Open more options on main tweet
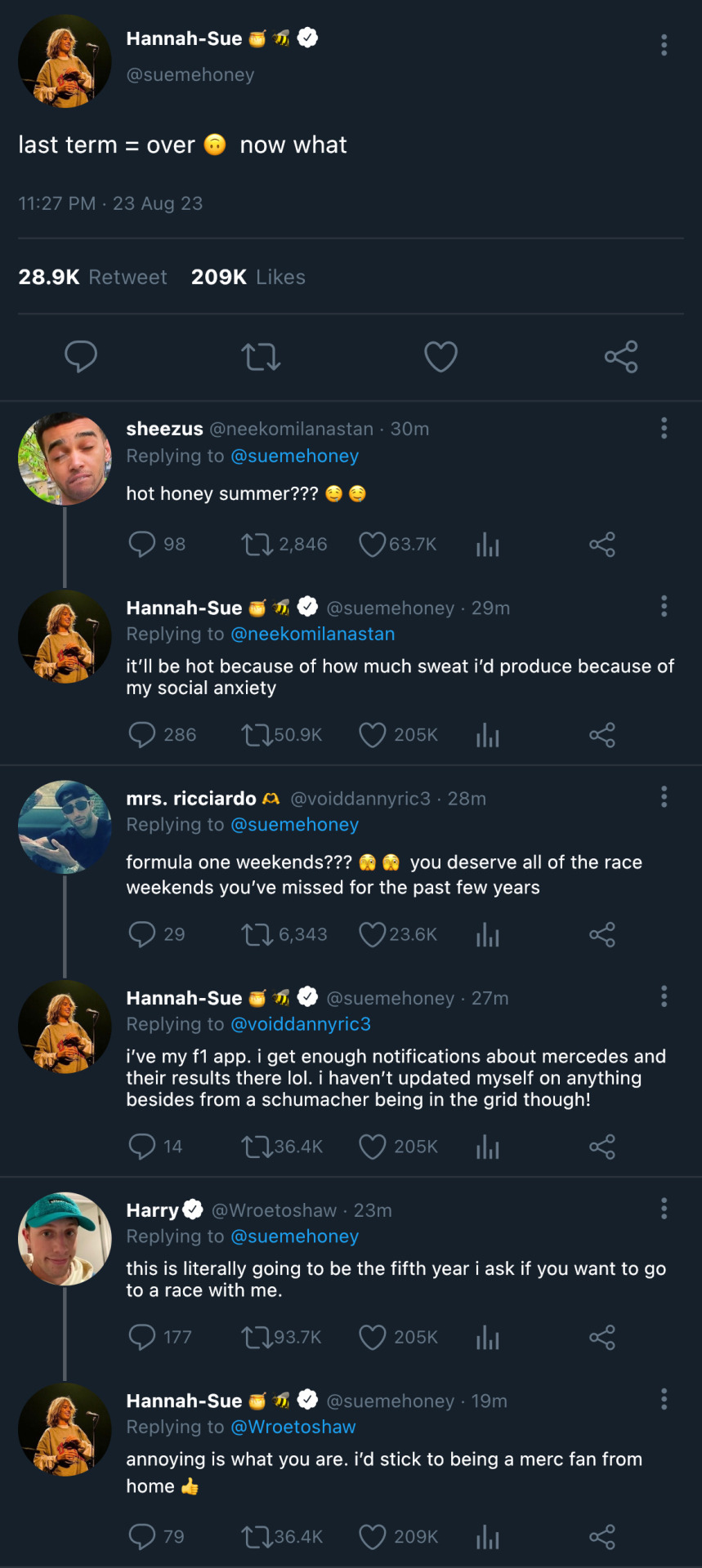 [x=664, y=45]
